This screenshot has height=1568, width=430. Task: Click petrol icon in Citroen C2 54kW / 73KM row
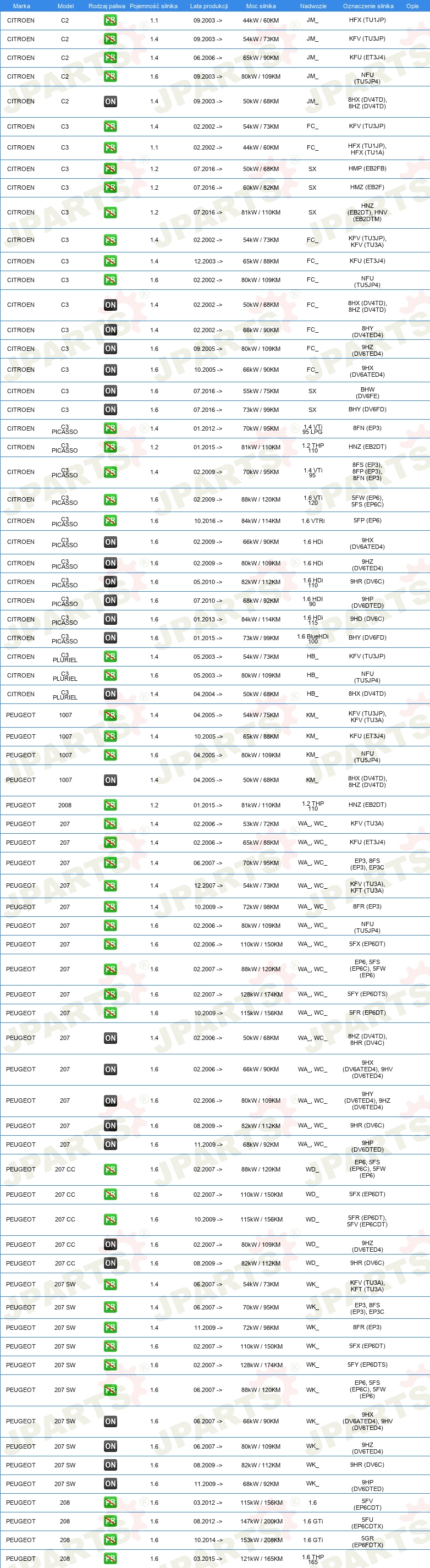pos(110,39)
